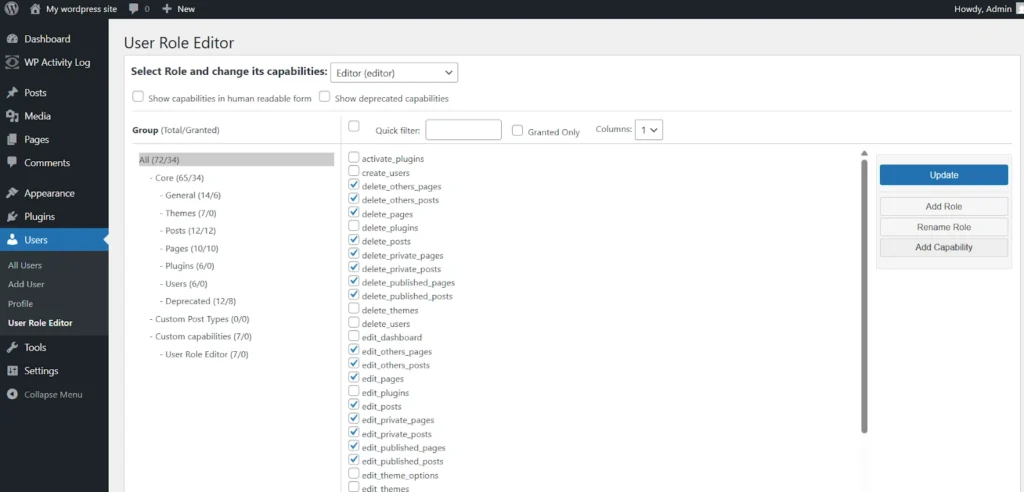This screenshot has height=492, width=1024.
Task: Open the All Users submenu item
Action: click(x=25, y=266)
